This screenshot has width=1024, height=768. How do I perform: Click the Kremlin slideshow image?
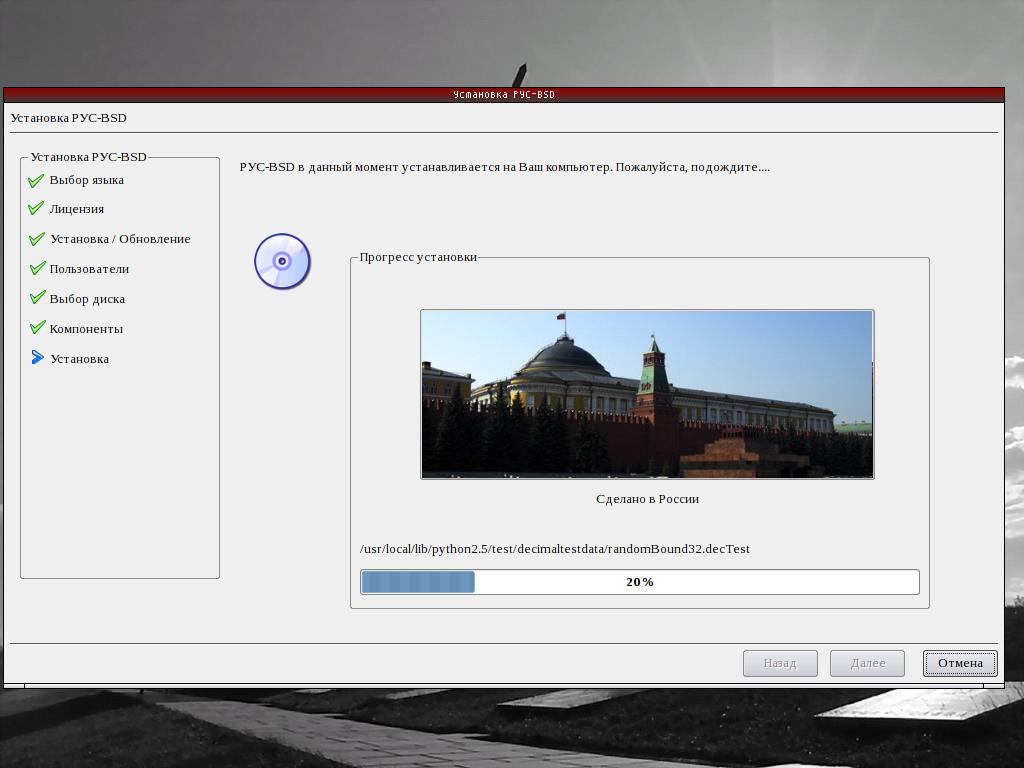pyautogui.click(x=647, y=394)
